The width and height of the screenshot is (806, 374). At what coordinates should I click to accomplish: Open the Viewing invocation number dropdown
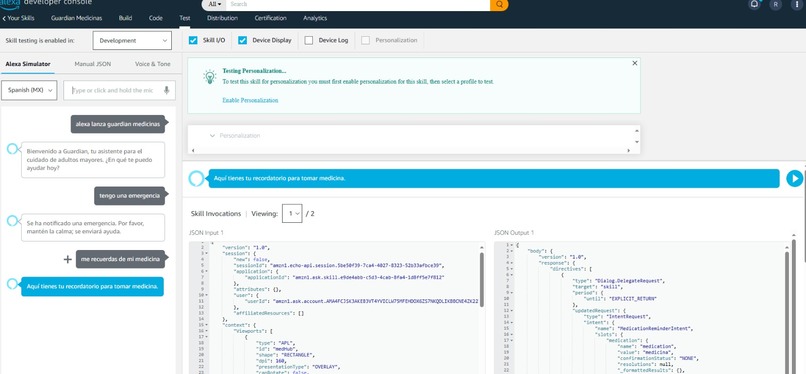(x=292, y=213)
